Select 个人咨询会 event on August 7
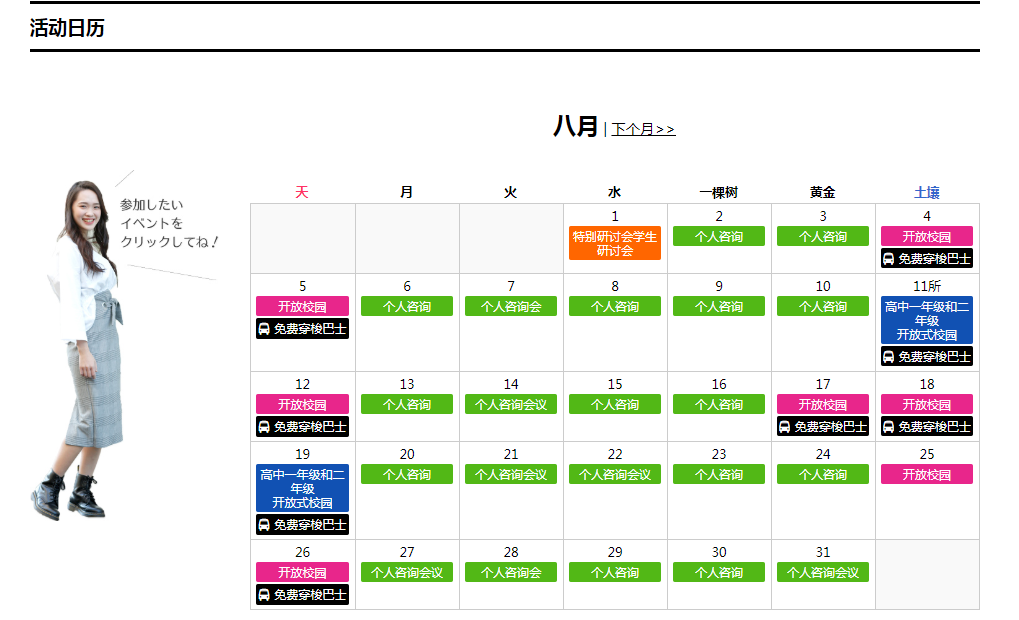 tap(510, 306)
